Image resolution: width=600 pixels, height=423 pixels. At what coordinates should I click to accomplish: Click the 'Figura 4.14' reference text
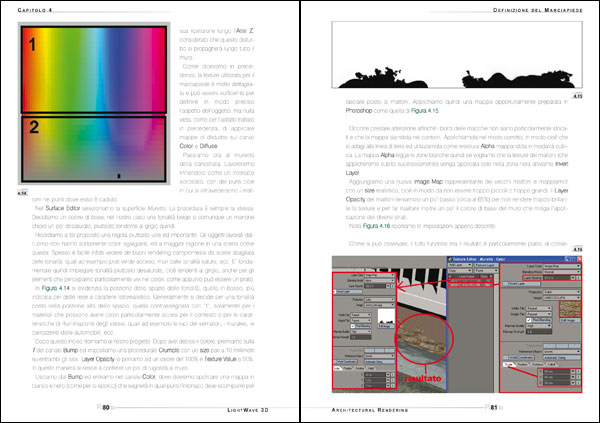click(x=56, y=288)
